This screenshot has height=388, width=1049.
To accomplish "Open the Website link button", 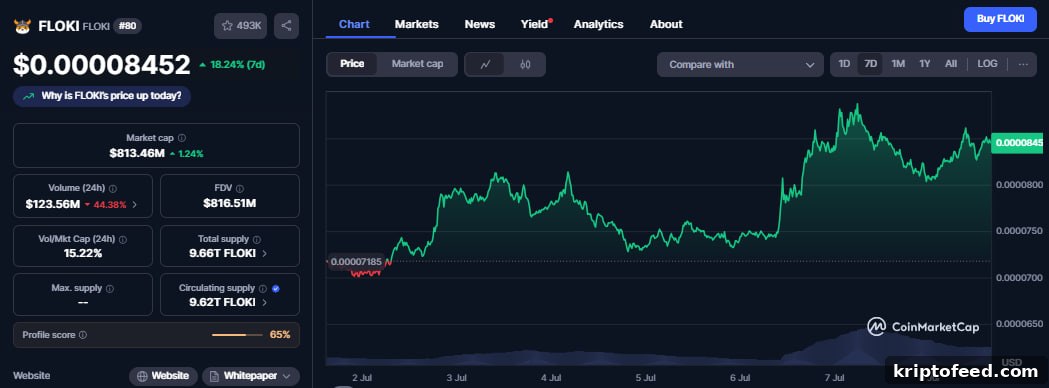I will [x=163, y=376].
